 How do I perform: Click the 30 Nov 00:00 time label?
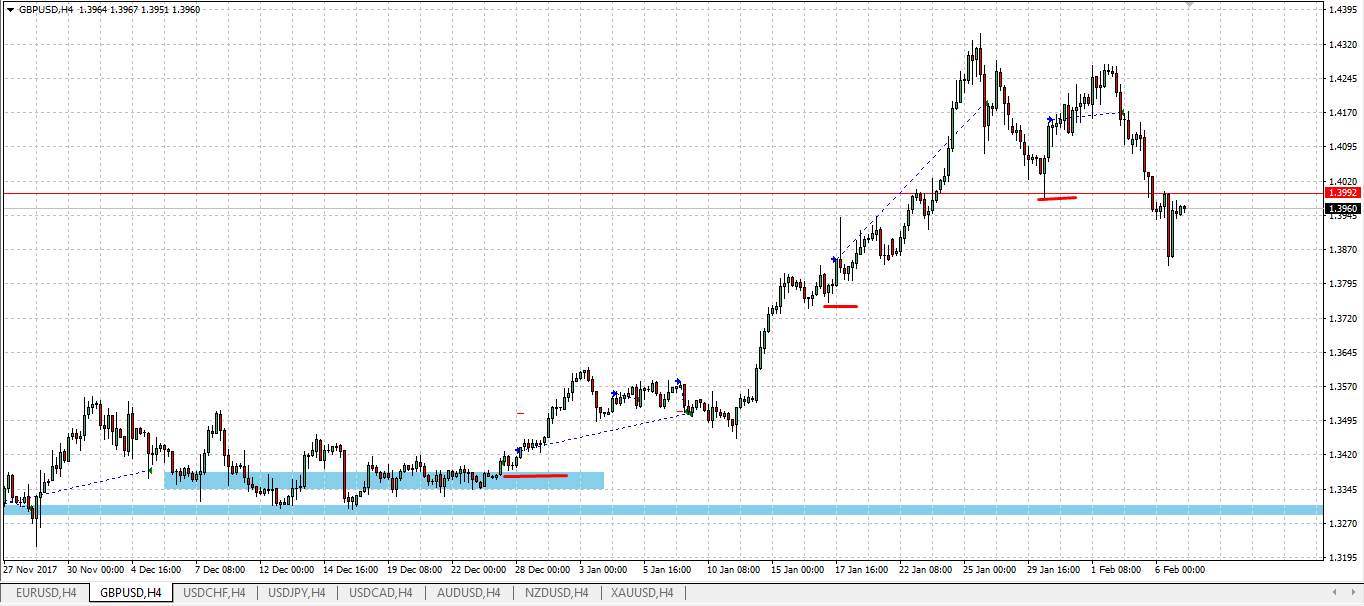[x=97, y=570]
